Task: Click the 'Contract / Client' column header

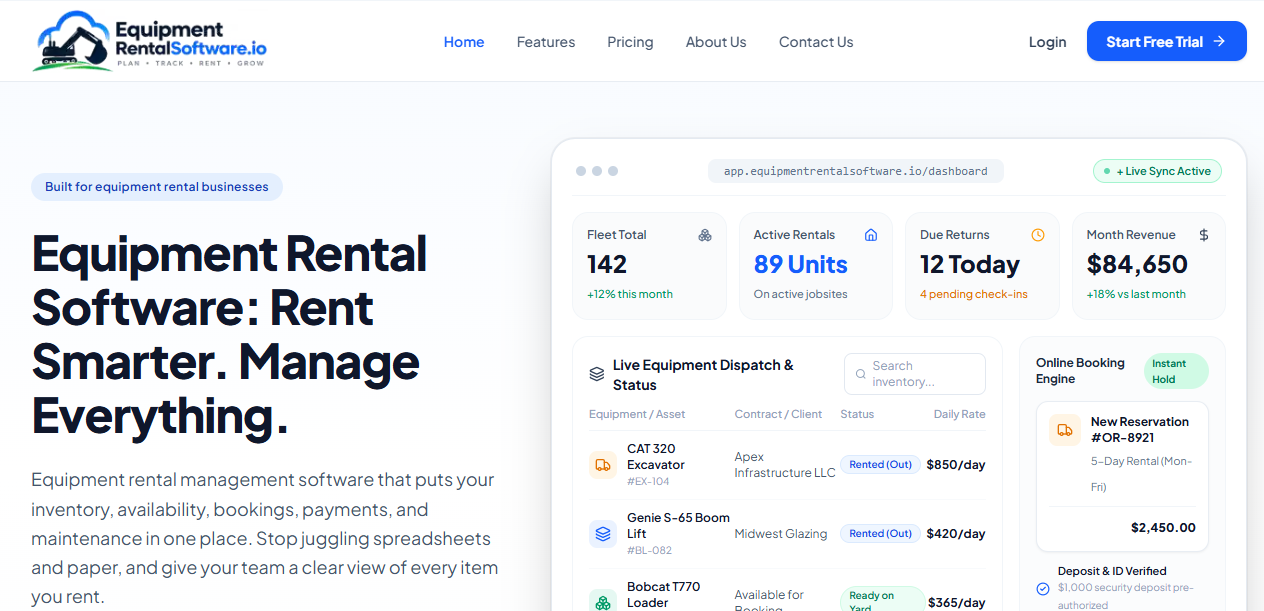Action: tap(778, 414)
